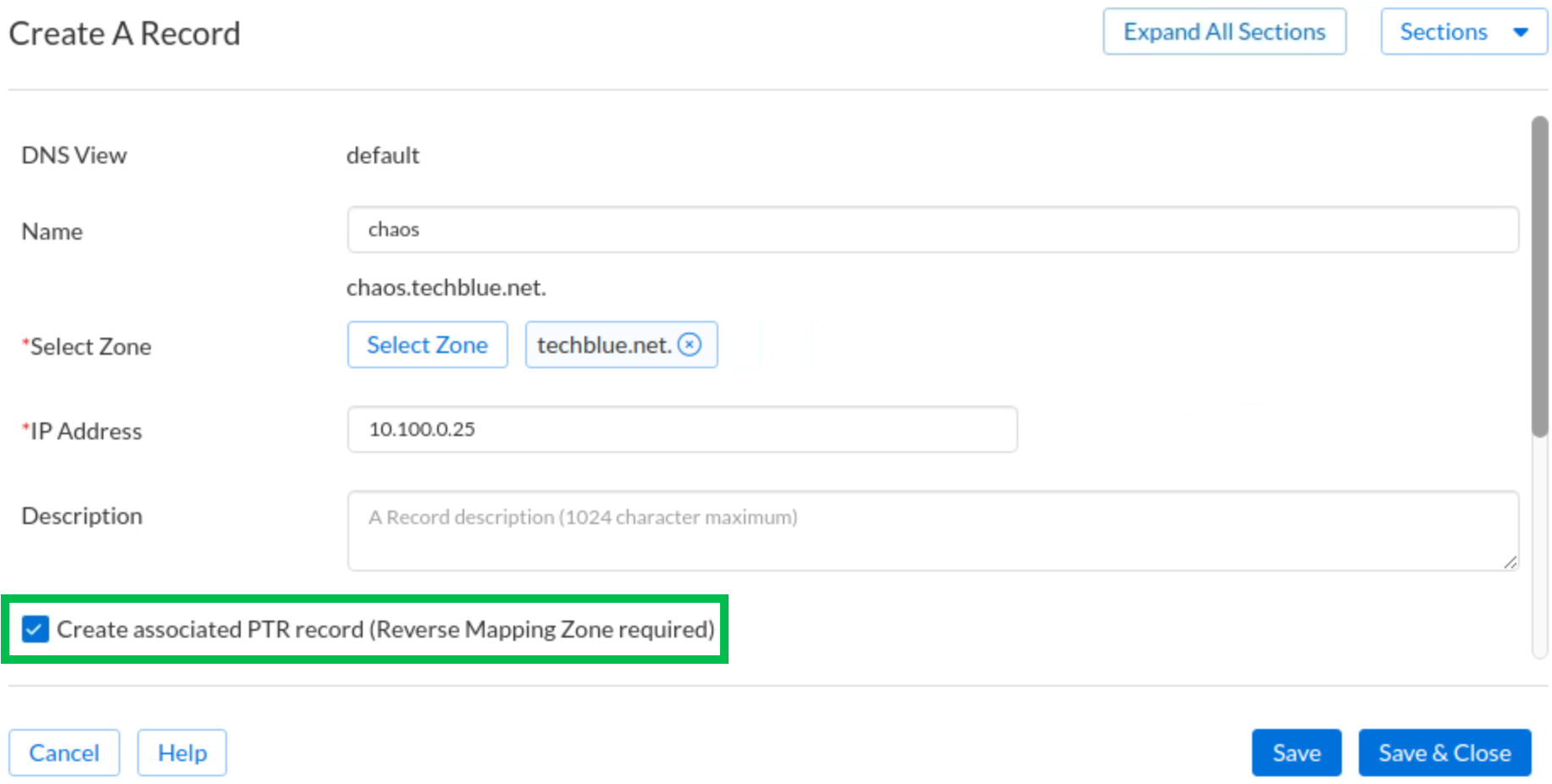Image resolution: width=1552 pixels, height=784 pixels.
Task: Click the lower scrollbar track area
Action: 1539,550
